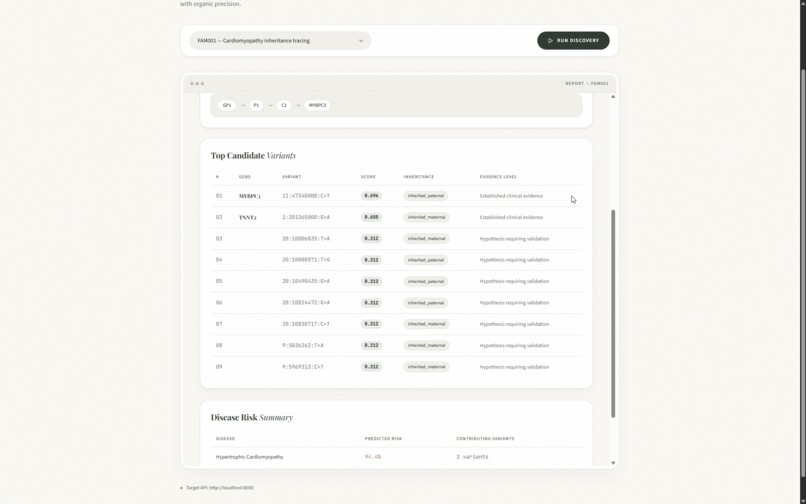This screenshot has width=806, height=504.
Task: Click the 94.4% predicted risk value
Action: (x=373, y=457)
